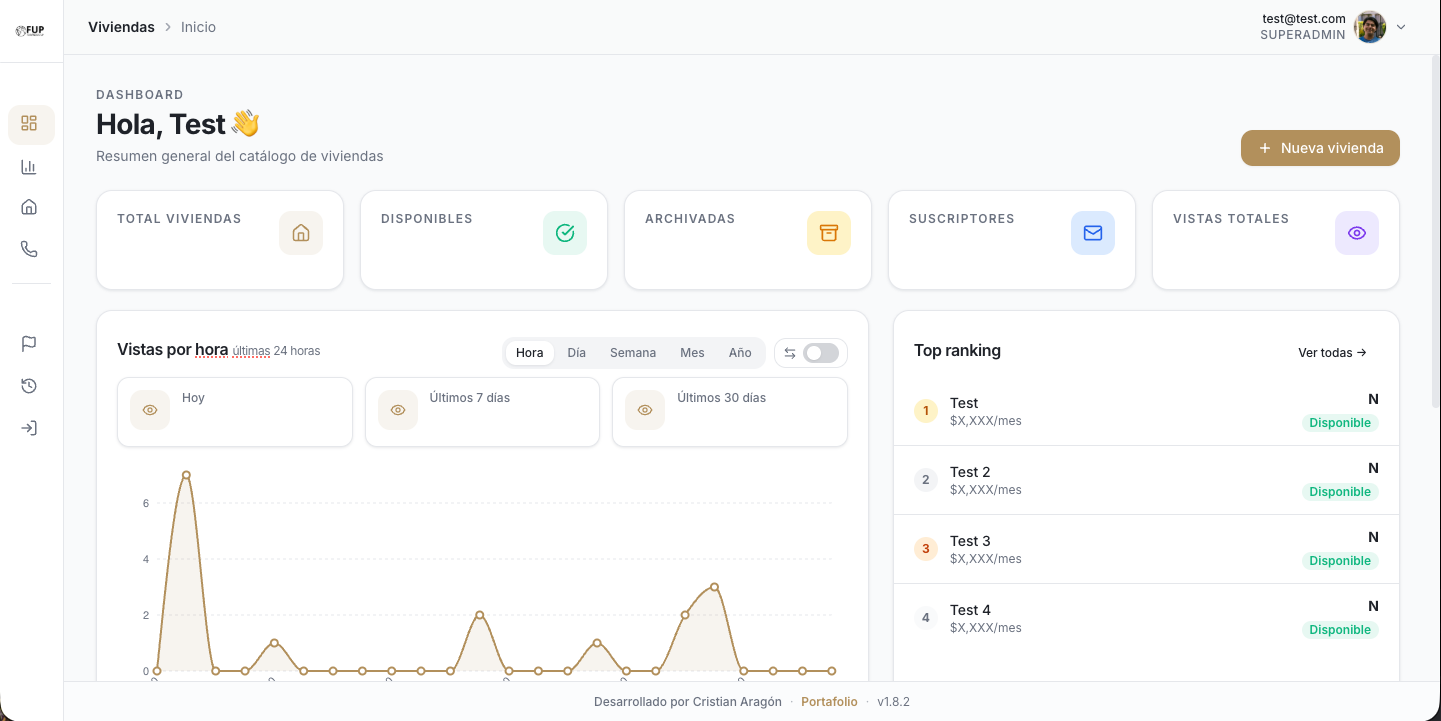Click the eye icon in Vistas Totales card

(1357, 233)
